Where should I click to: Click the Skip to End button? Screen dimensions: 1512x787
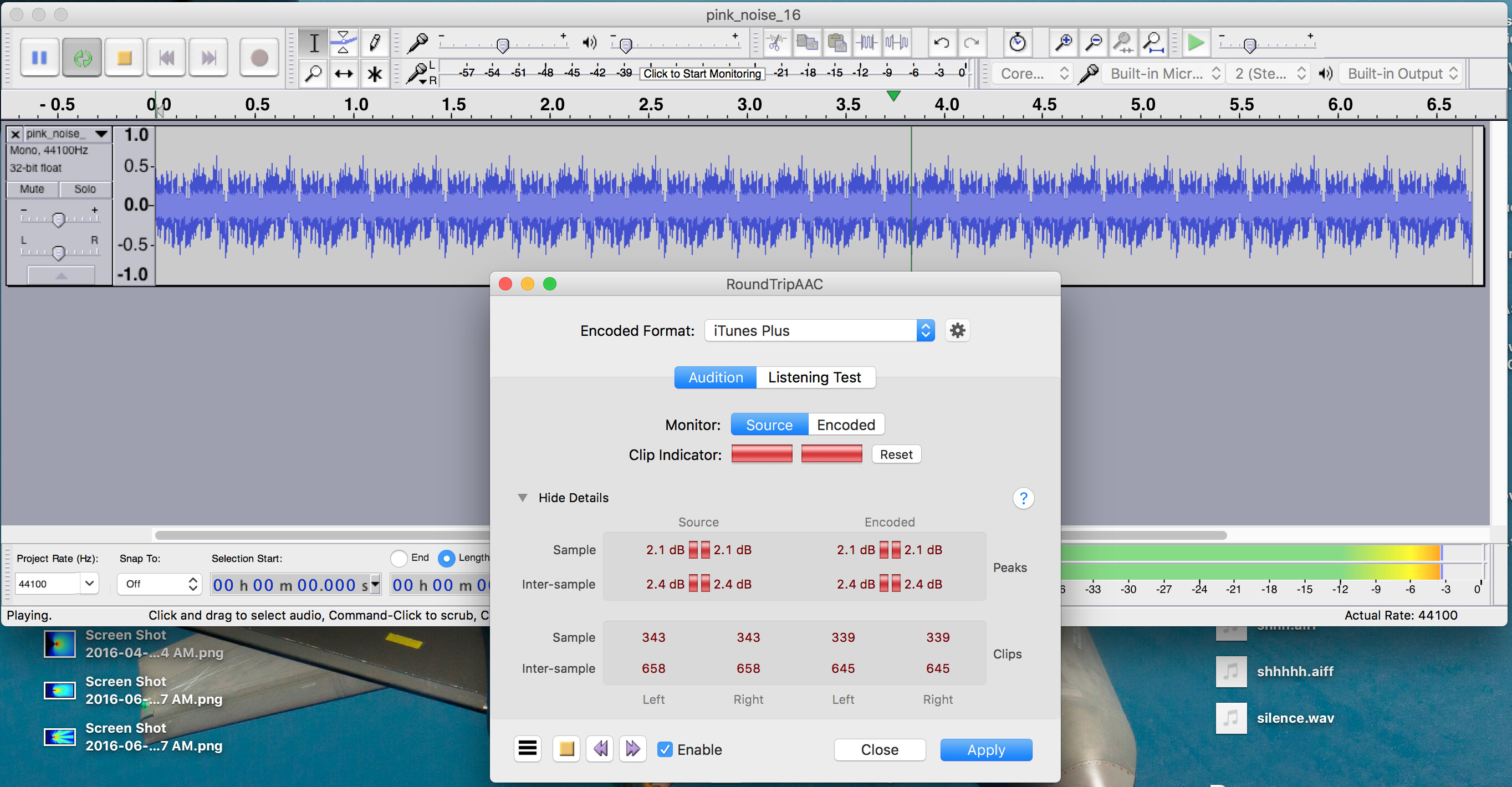coord(206,57)
